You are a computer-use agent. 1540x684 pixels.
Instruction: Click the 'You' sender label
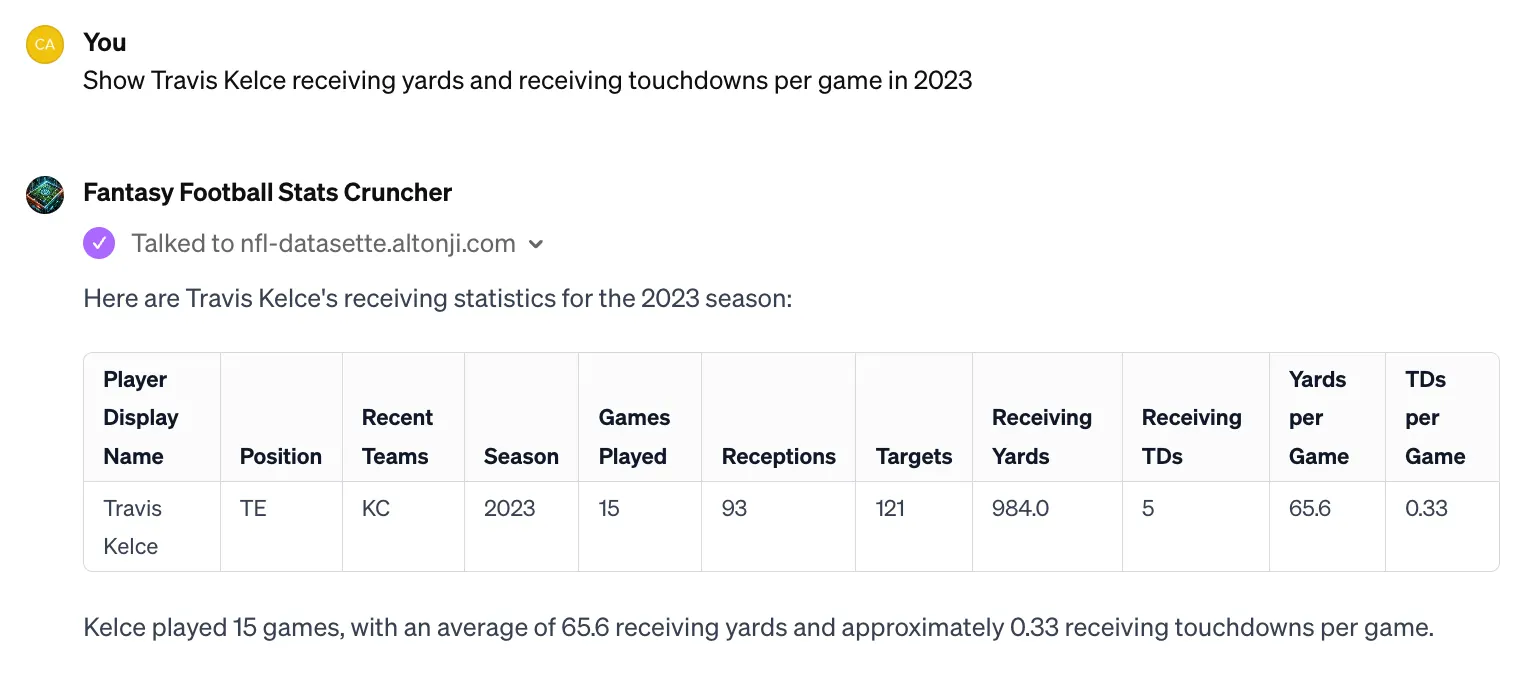105,42
